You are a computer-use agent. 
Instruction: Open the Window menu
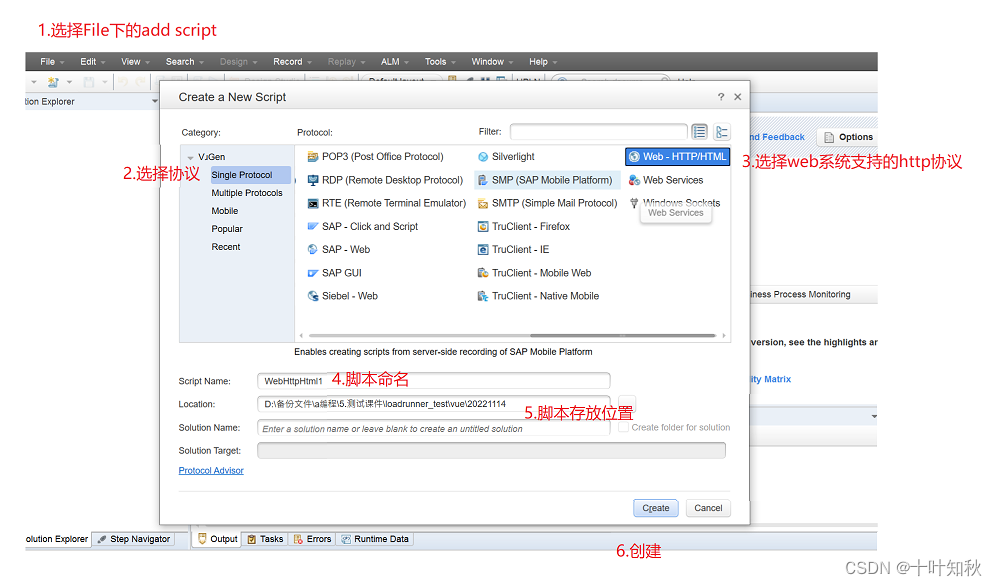(492, 62)
